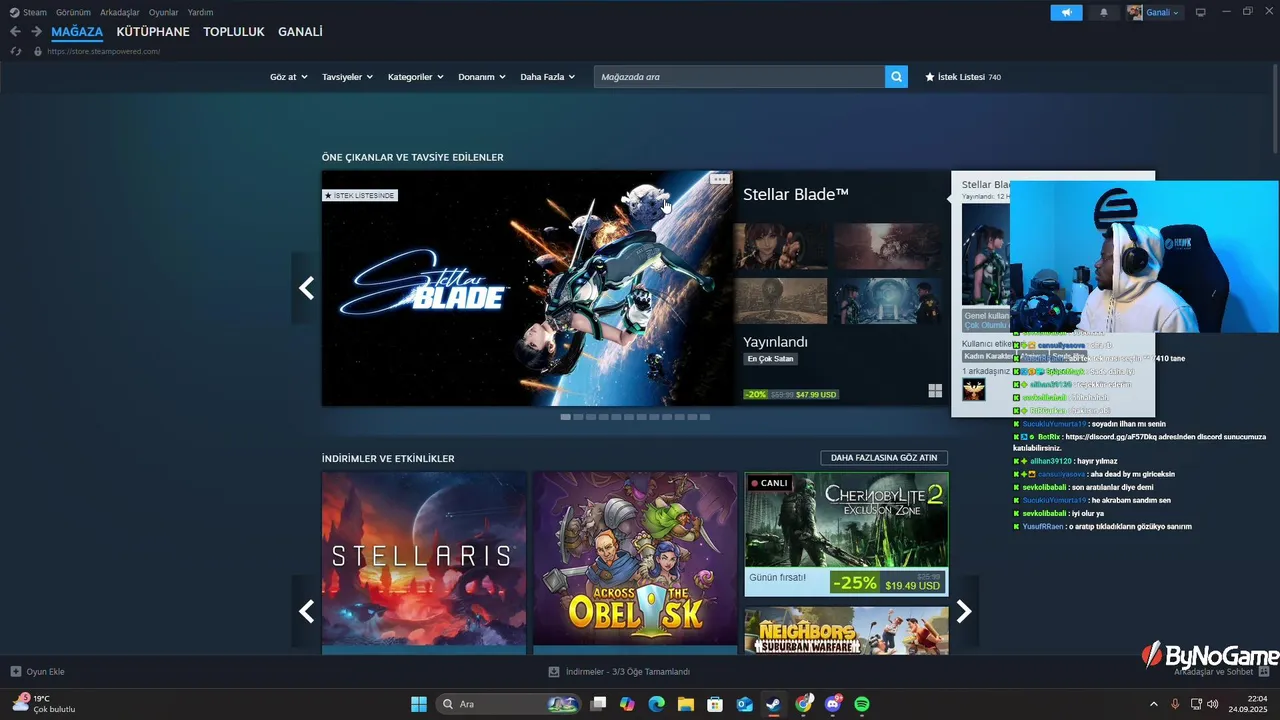Open Spotify from taskbar

862,704
